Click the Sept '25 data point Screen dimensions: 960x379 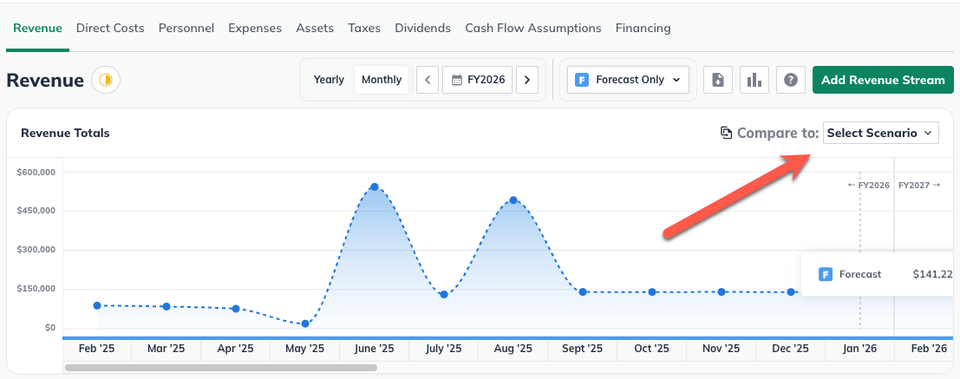click(583, 292)
